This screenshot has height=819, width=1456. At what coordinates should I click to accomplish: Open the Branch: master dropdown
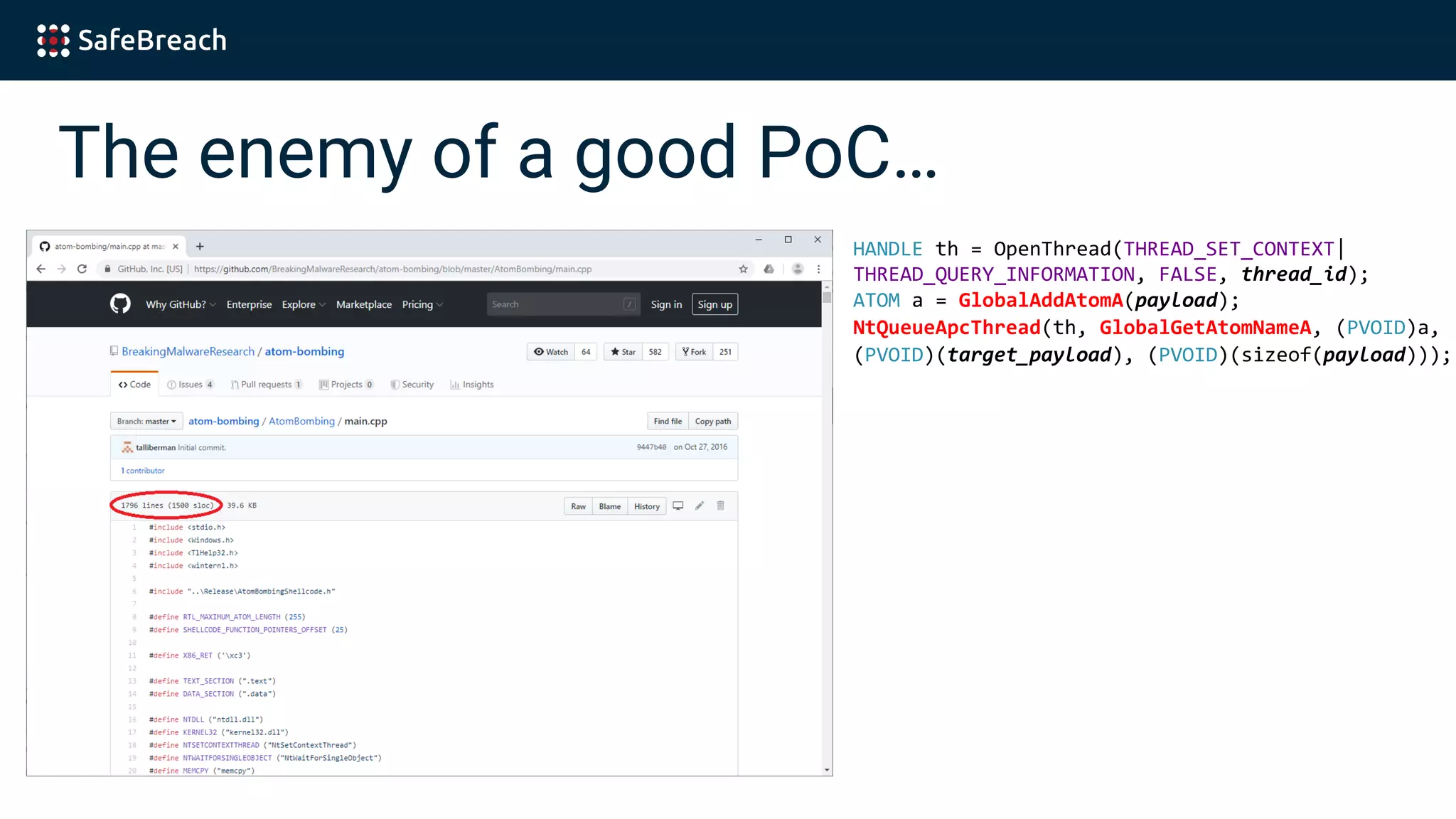pos(146,421)
